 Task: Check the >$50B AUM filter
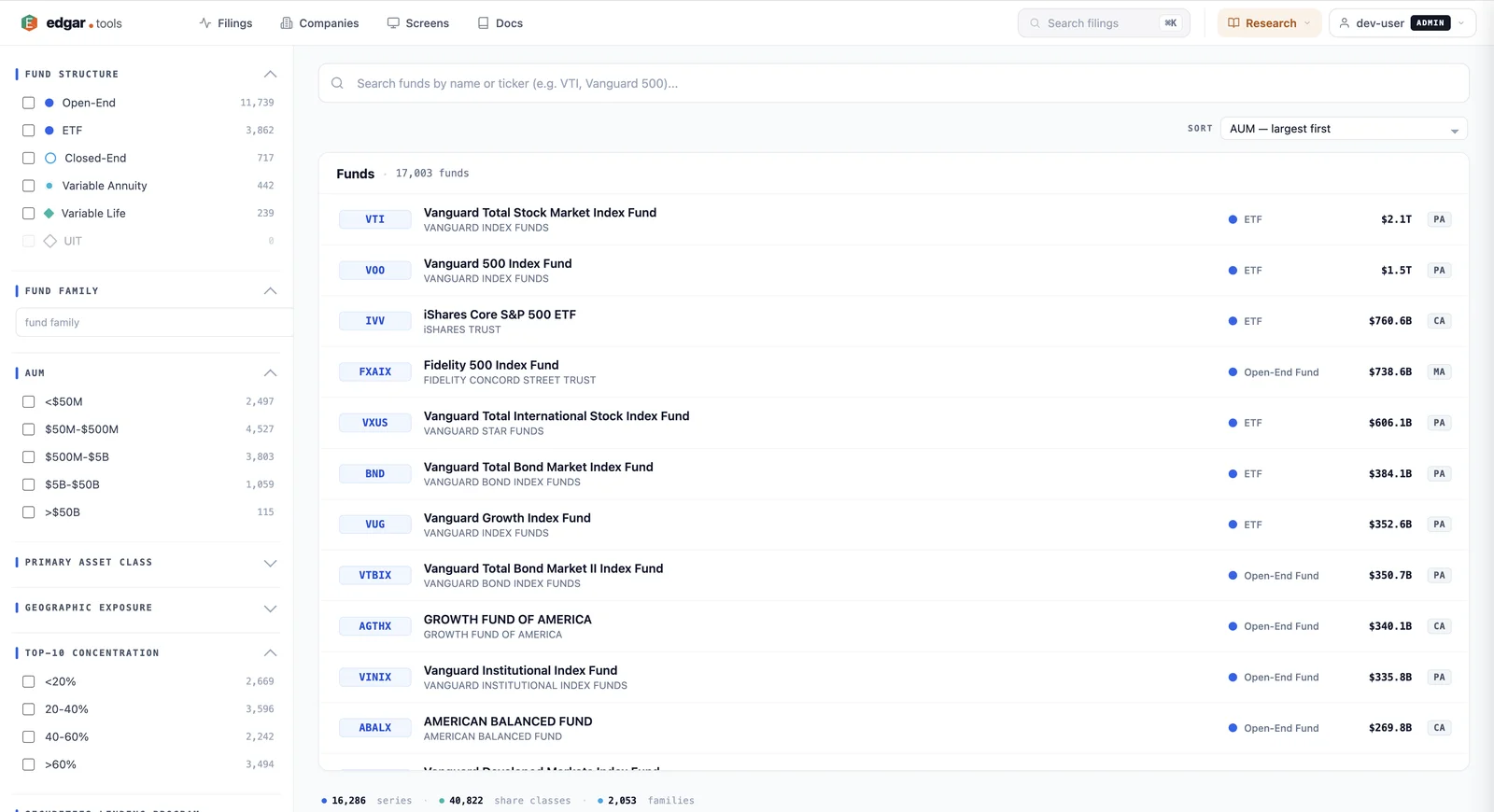29,512
